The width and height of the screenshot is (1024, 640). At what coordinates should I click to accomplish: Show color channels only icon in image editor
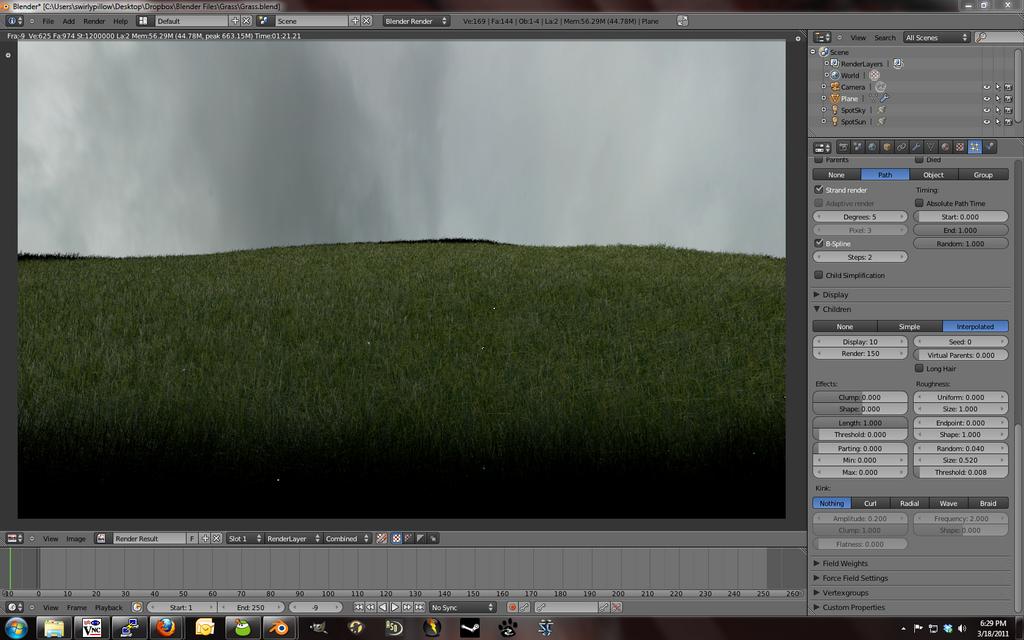tap(396, 538)
